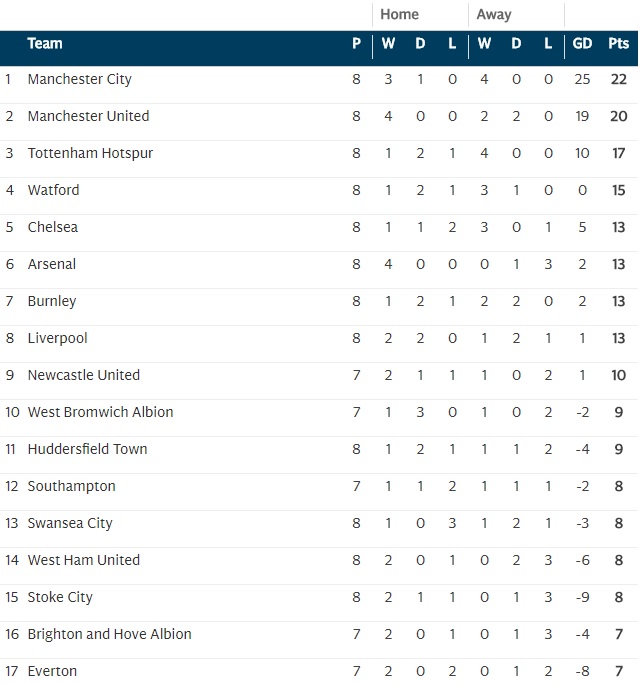Select the Southampton team name

(x=71, y=486)
